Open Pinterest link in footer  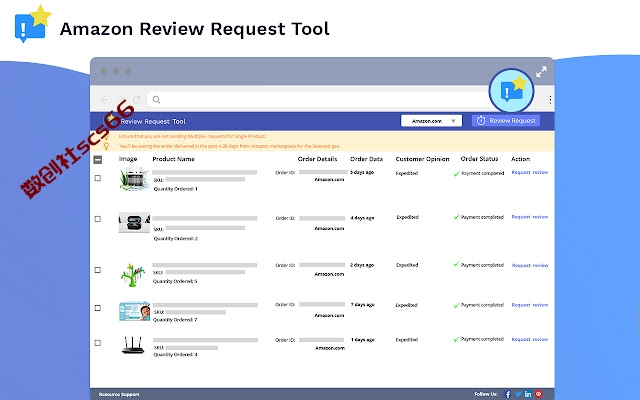coord(539,394)
